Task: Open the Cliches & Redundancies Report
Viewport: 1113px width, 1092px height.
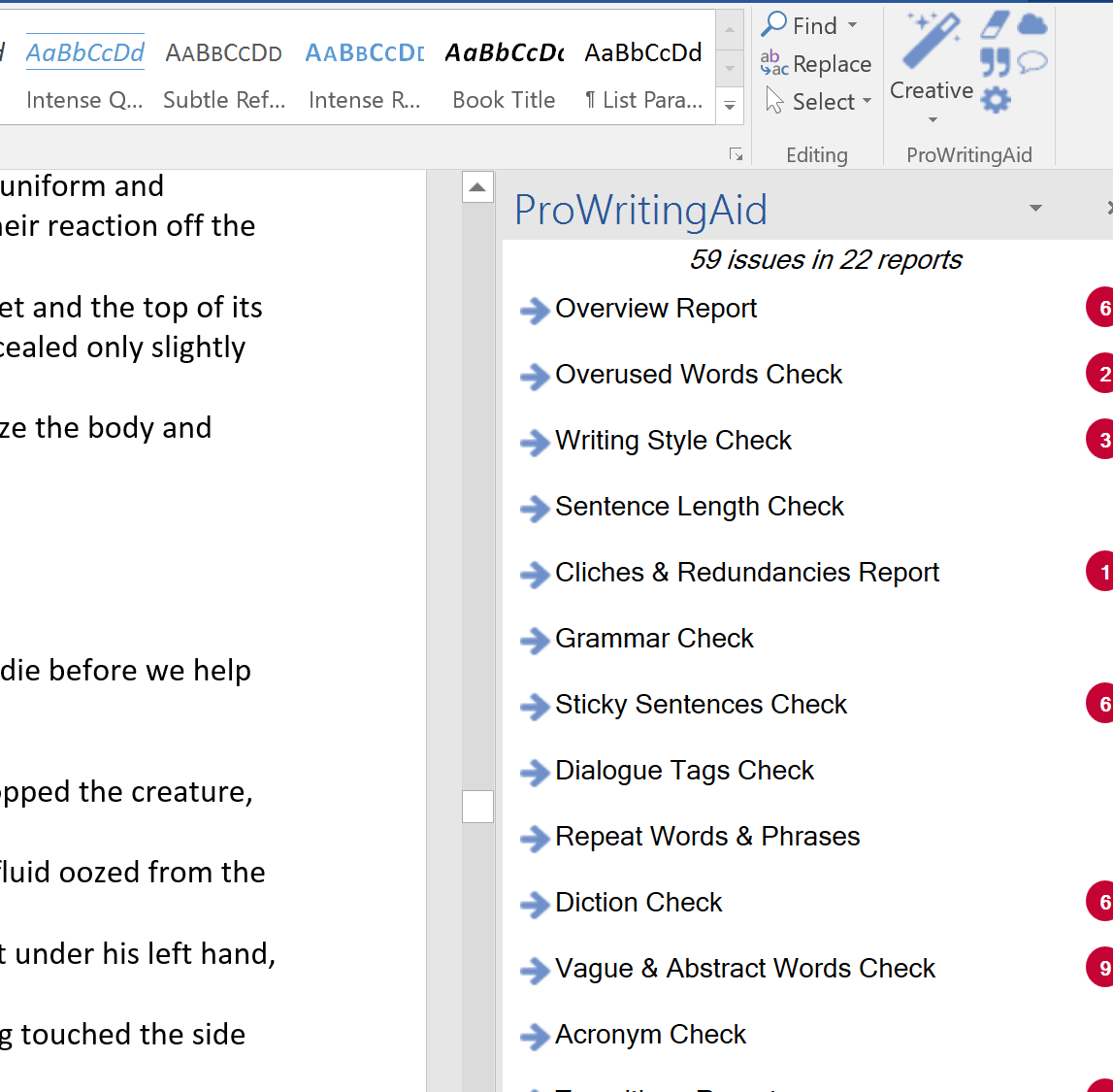Action: (747, 573)
